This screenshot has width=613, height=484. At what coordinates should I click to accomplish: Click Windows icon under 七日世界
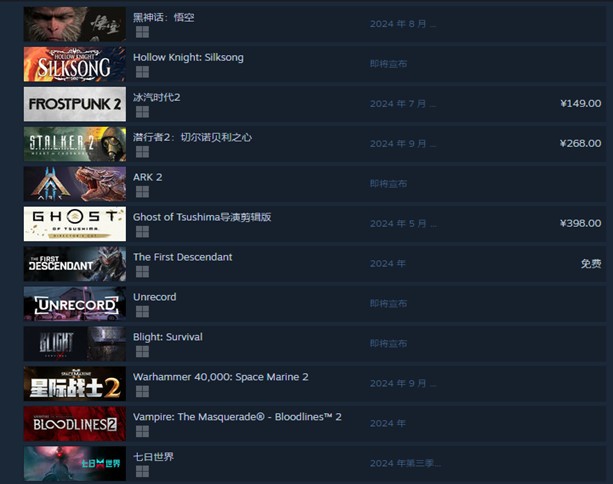tap(142, 471)
